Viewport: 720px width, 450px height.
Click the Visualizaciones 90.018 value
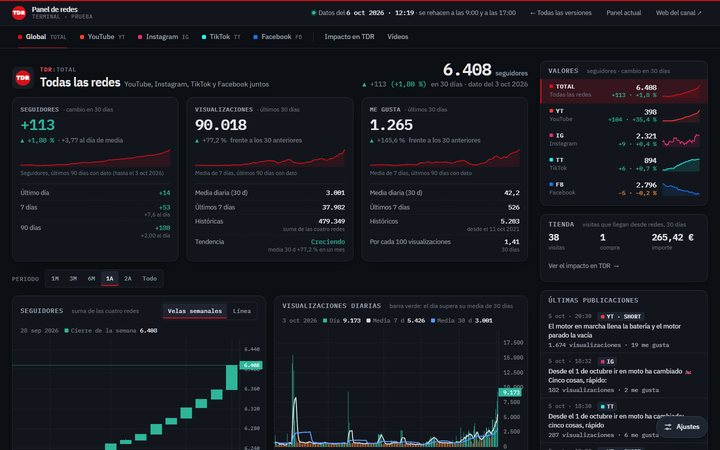(x=221, y=125)
